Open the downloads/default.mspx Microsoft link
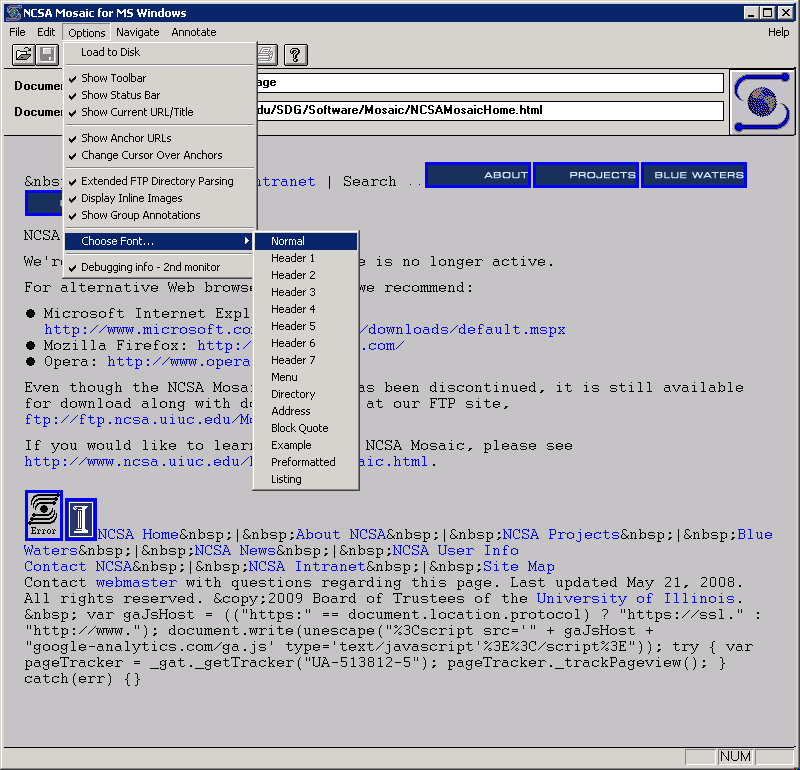The image size is (800, 770). [x=463, y=330]
